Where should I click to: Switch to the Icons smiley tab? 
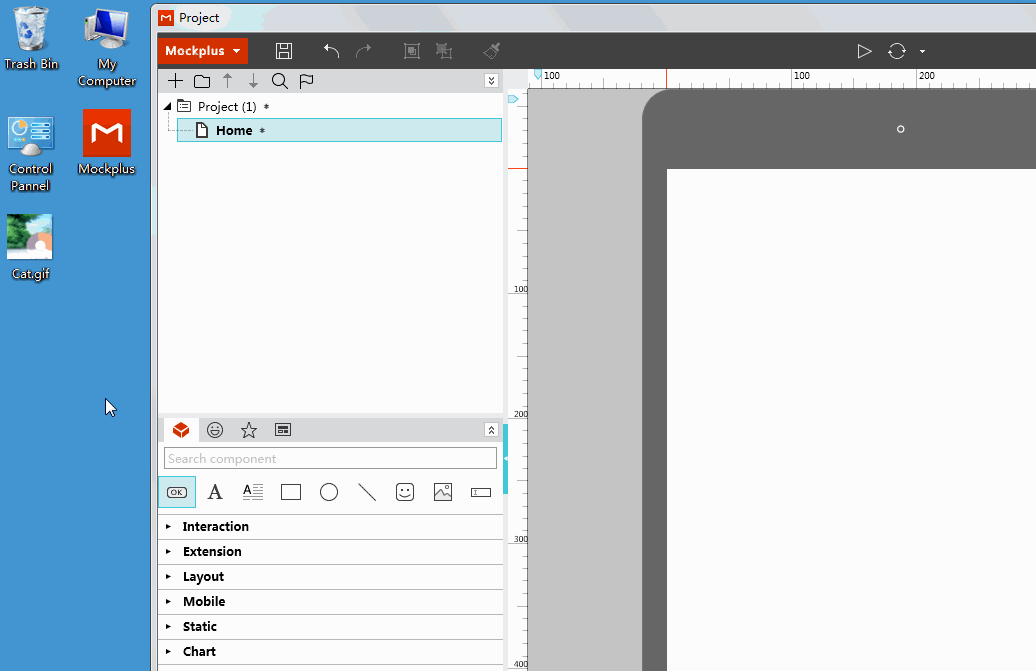tap(215, 430)
